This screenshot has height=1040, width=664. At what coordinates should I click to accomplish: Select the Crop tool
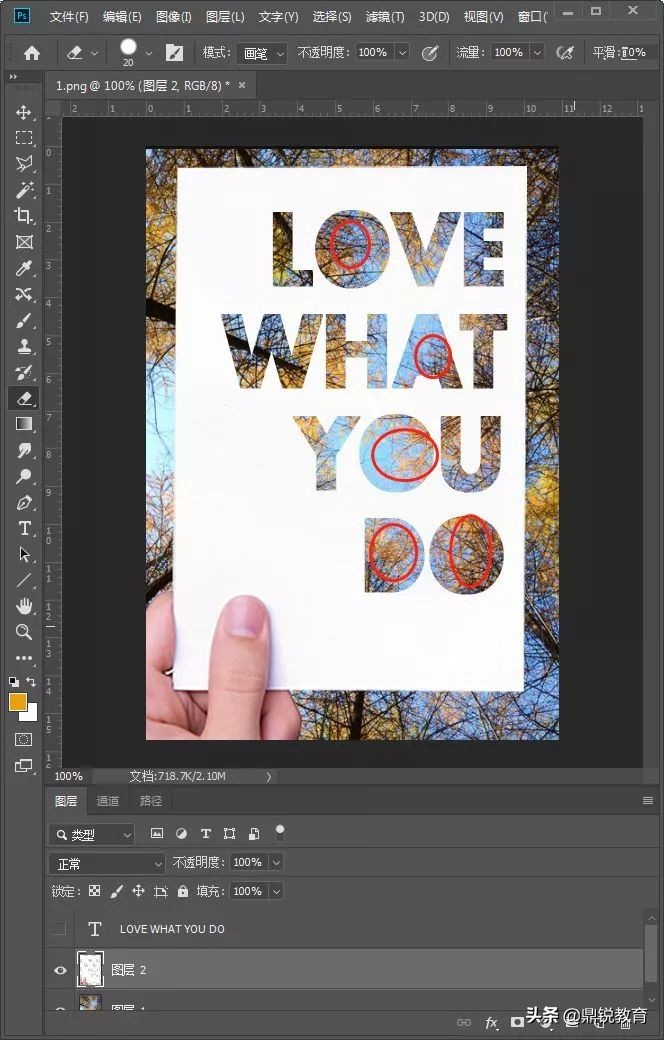(24, 216)
